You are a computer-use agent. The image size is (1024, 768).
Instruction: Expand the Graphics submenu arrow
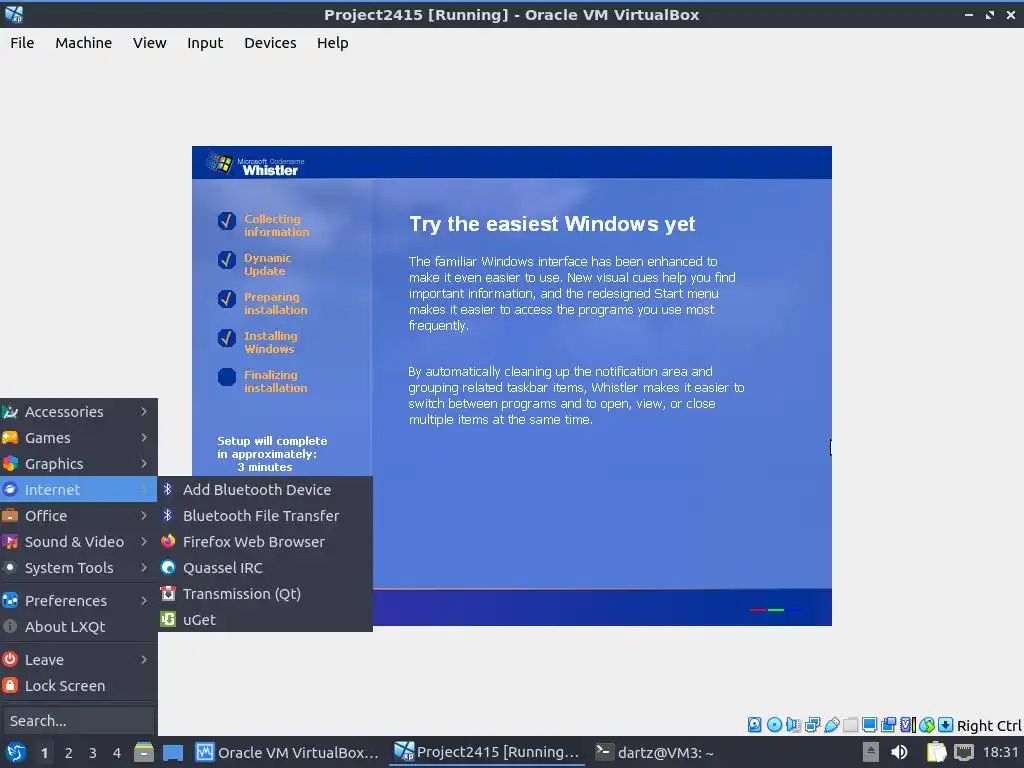point(144,464)
